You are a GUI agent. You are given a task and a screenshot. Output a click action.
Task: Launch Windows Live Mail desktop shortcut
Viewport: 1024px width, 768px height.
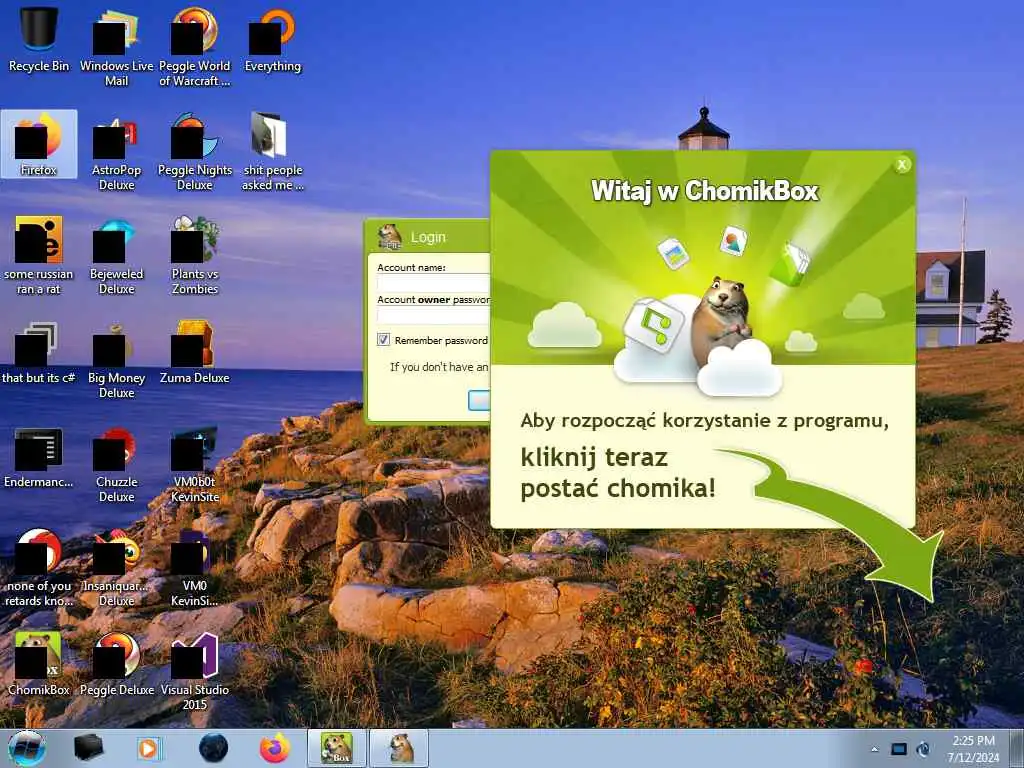(116, 46)
